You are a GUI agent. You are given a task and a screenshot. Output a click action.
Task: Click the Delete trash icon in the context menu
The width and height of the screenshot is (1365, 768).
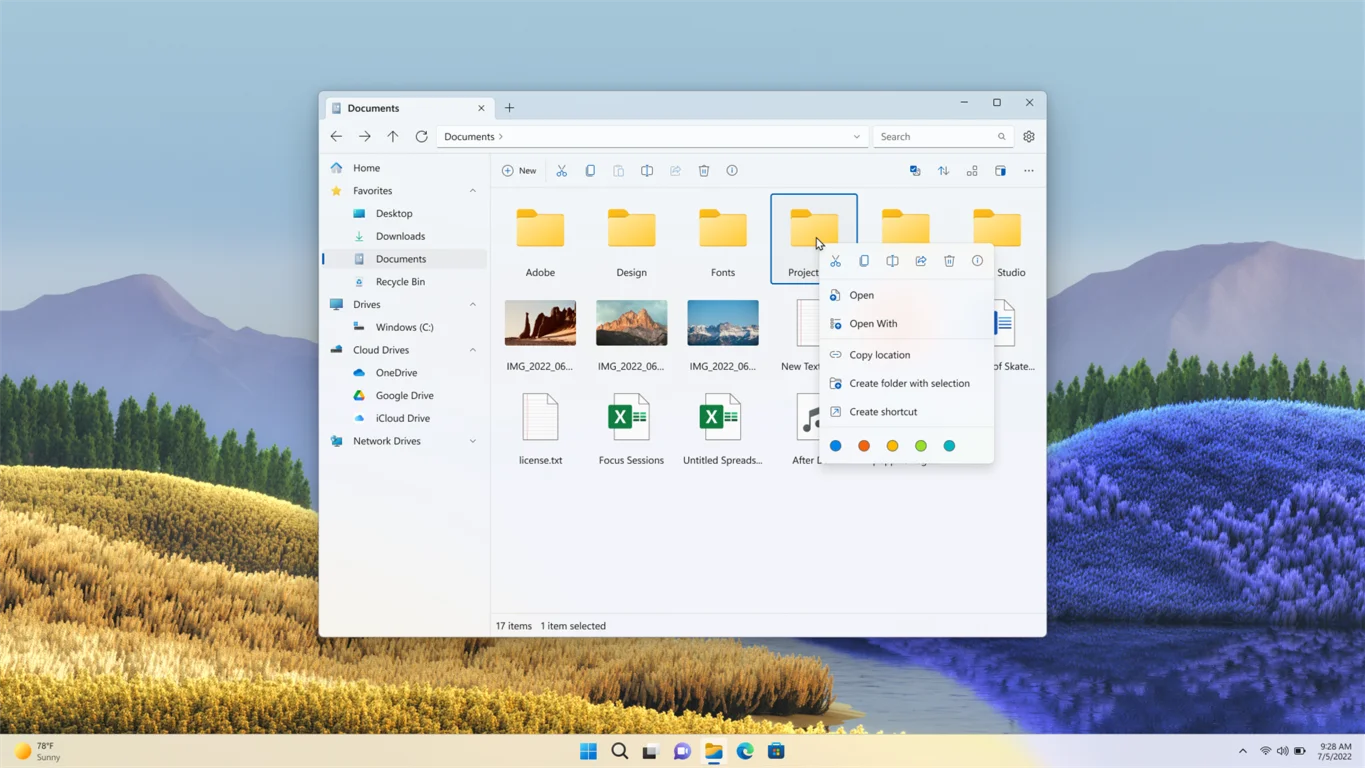949,261
